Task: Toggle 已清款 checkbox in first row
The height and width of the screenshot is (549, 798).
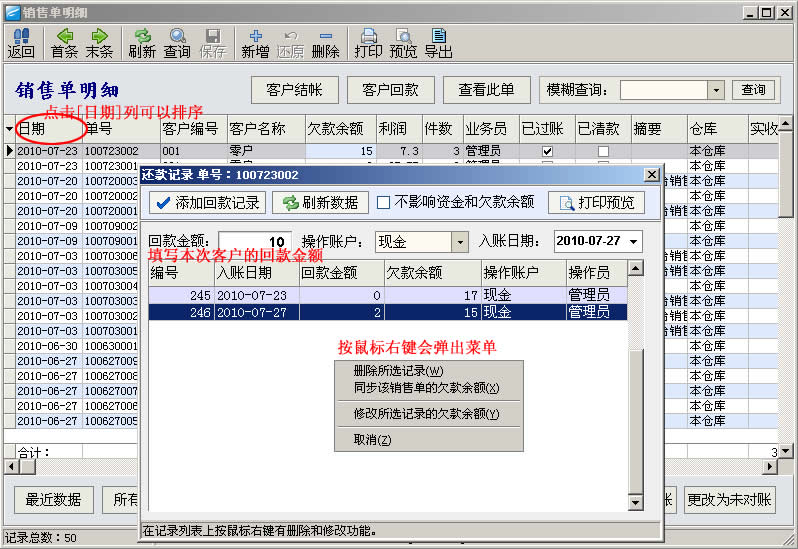Action: (602, 151)
